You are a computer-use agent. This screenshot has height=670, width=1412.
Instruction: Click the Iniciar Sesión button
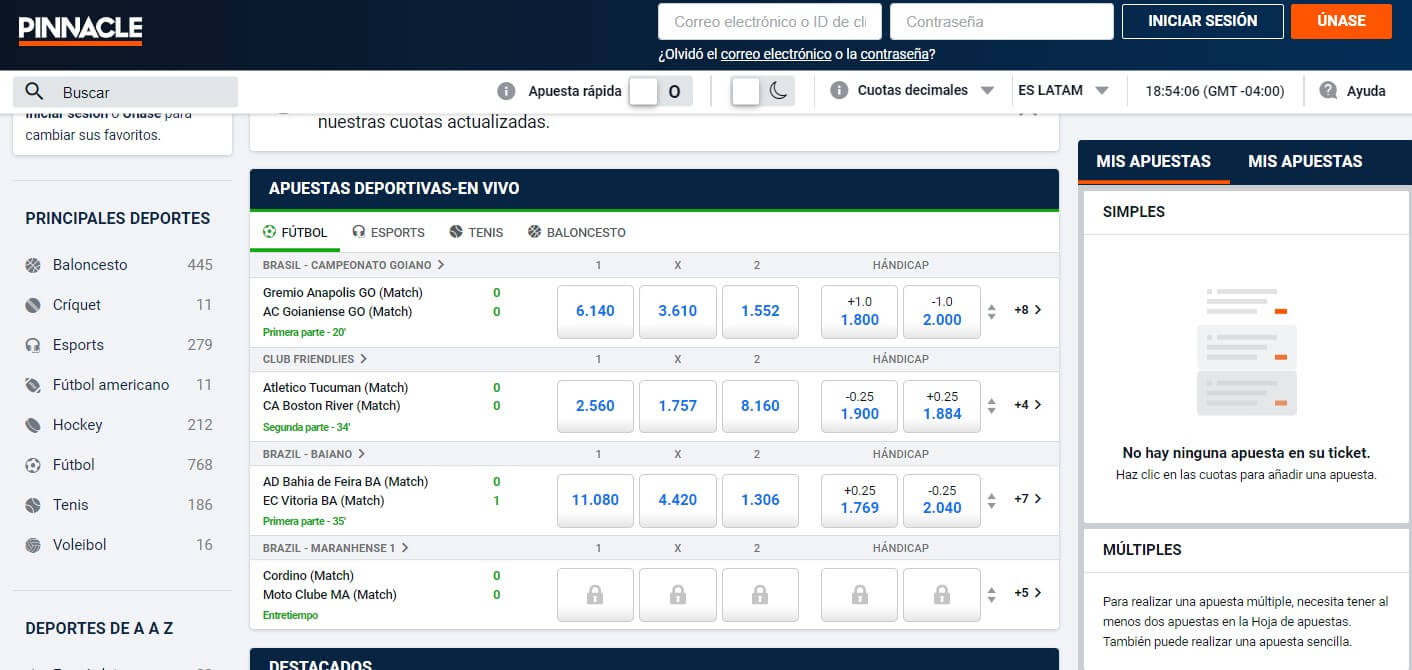[x=1203, y=21]
